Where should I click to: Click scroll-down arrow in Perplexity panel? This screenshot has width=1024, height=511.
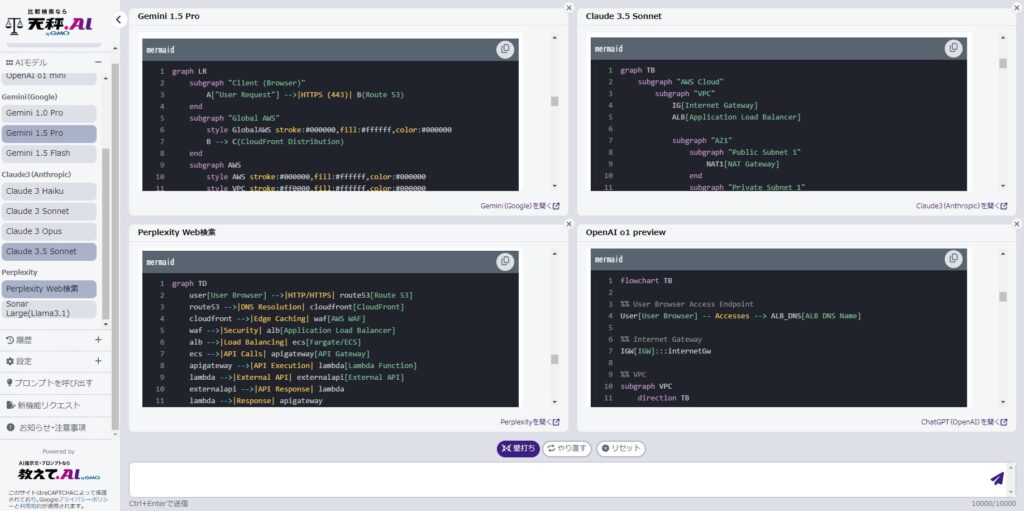click(x=554, y=402)
